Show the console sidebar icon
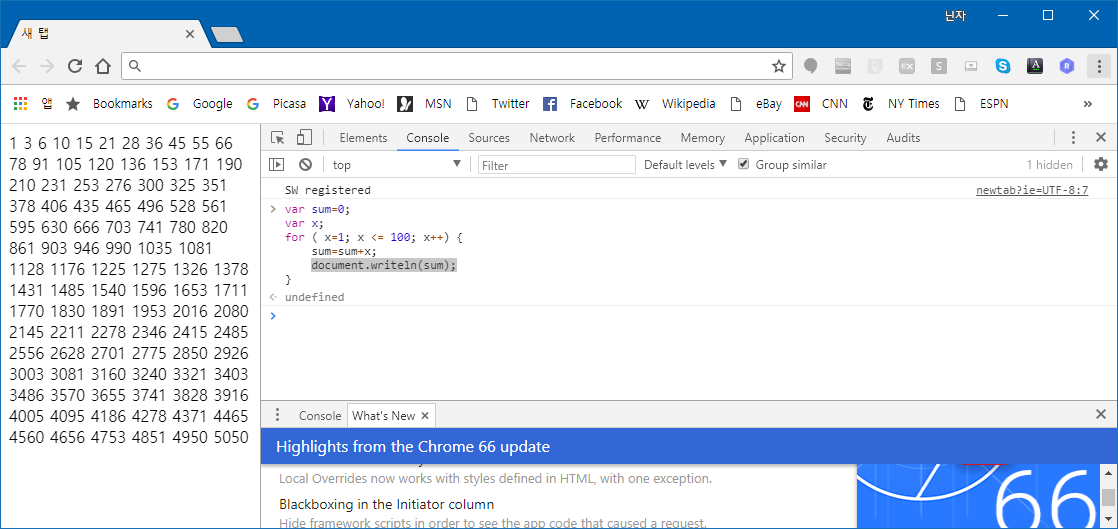Image resolution: width=1118 pixels, height=529 pixels. [x=277, y=165]
